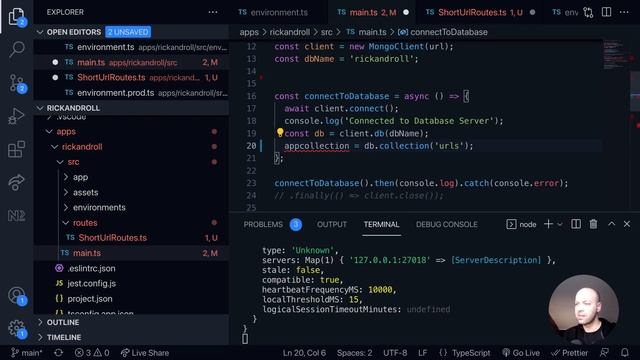Collapse the rickandroll folder
Image resolution: width=640 pixels, height=360 pixels.
[x=55, y=147]
